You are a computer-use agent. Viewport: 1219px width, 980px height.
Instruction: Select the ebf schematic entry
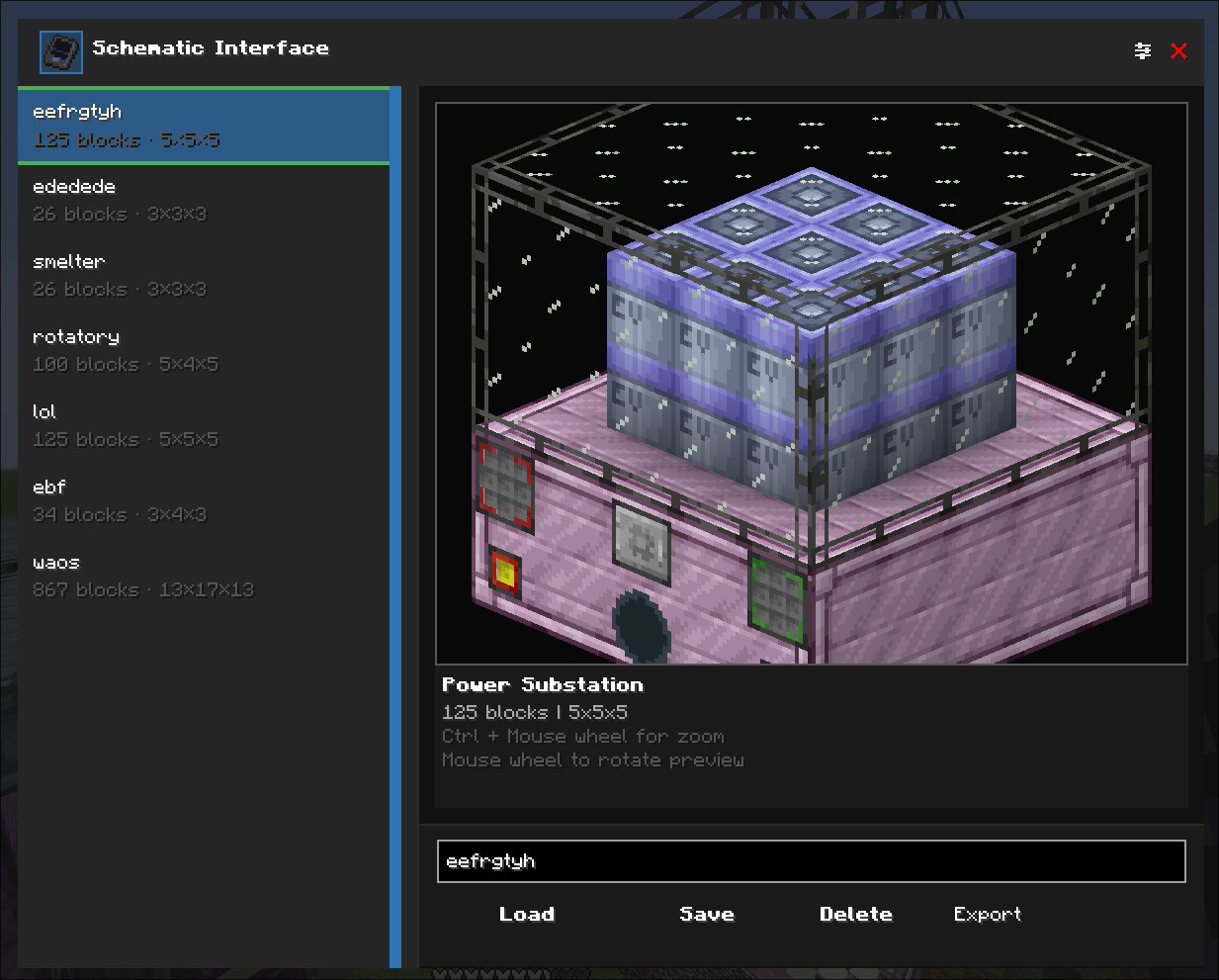tap(204, 501)
